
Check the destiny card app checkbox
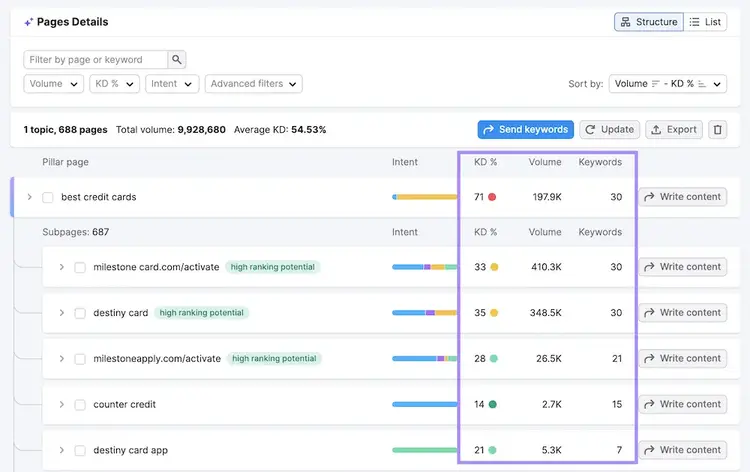pyautogui.click(x=80, y=450)
